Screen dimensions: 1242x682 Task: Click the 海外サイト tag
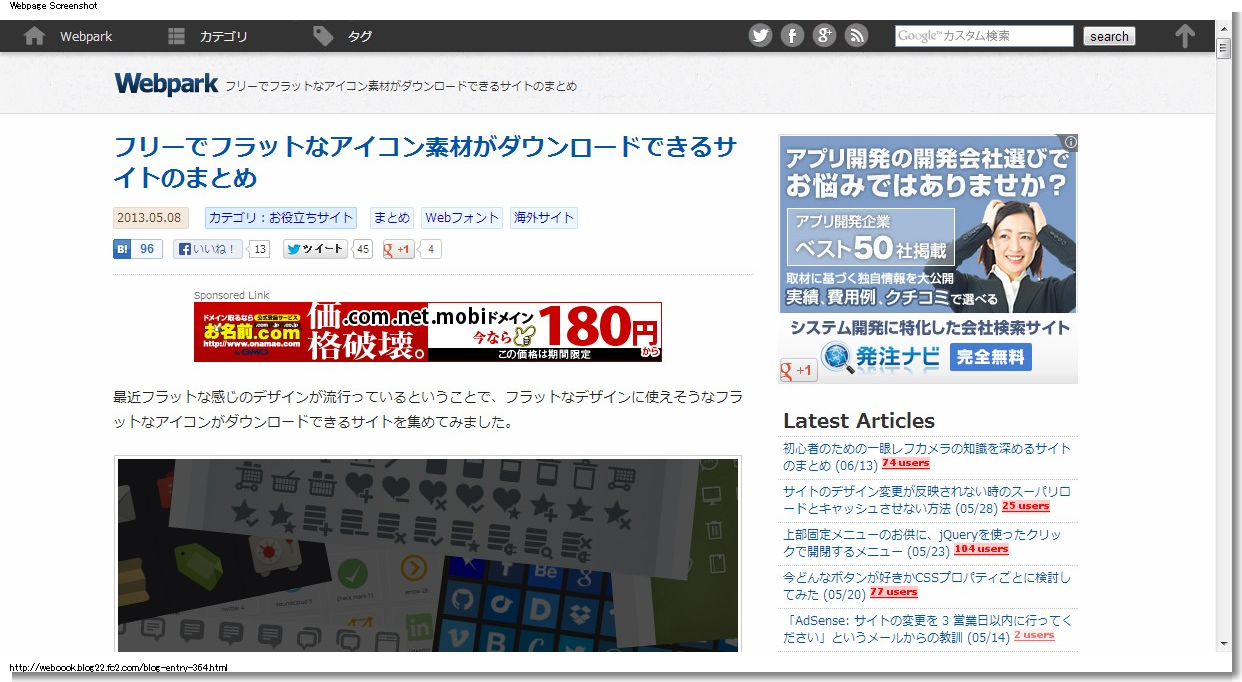(544, 218)
